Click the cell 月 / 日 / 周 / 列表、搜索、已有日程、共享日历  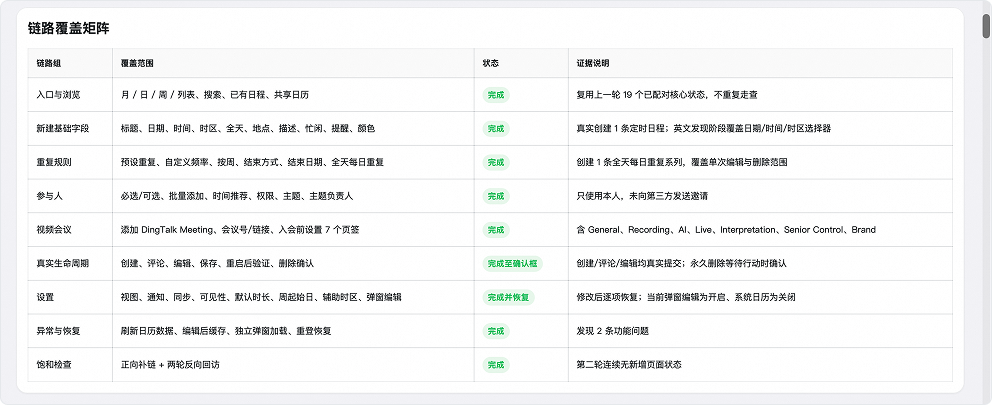pos(214,95)
